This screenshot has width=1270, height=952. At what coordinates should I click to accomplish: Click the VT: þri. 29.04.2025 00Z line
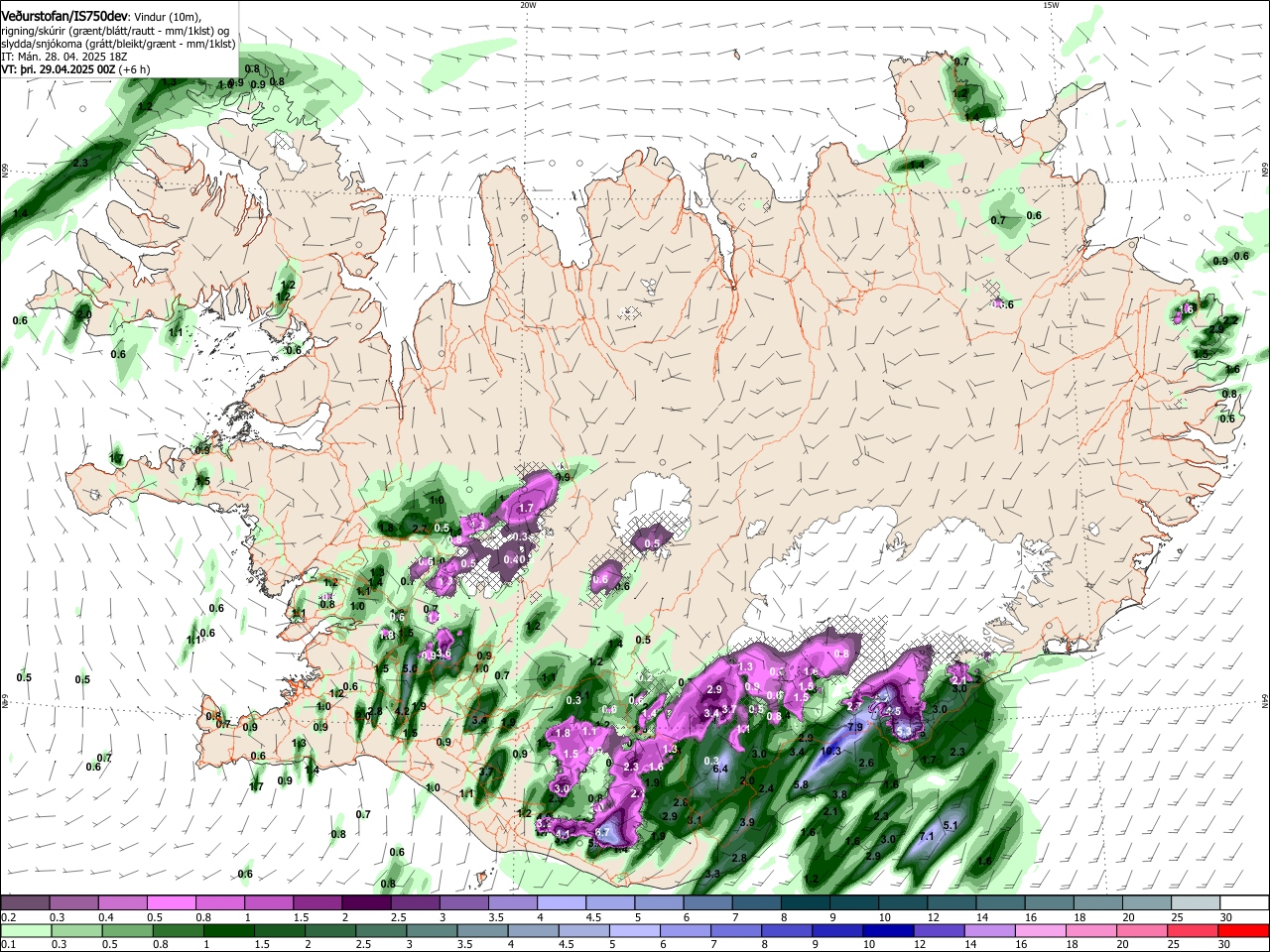76,69
